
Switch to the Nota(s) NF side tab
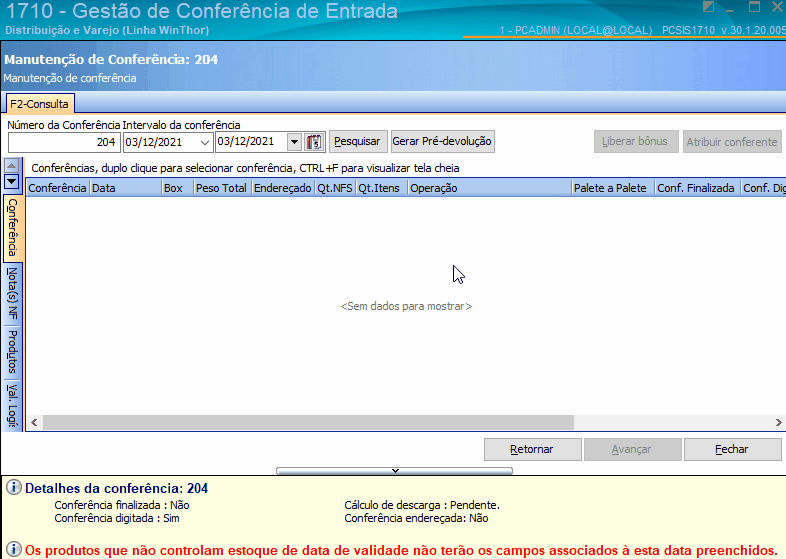(13, 294)
